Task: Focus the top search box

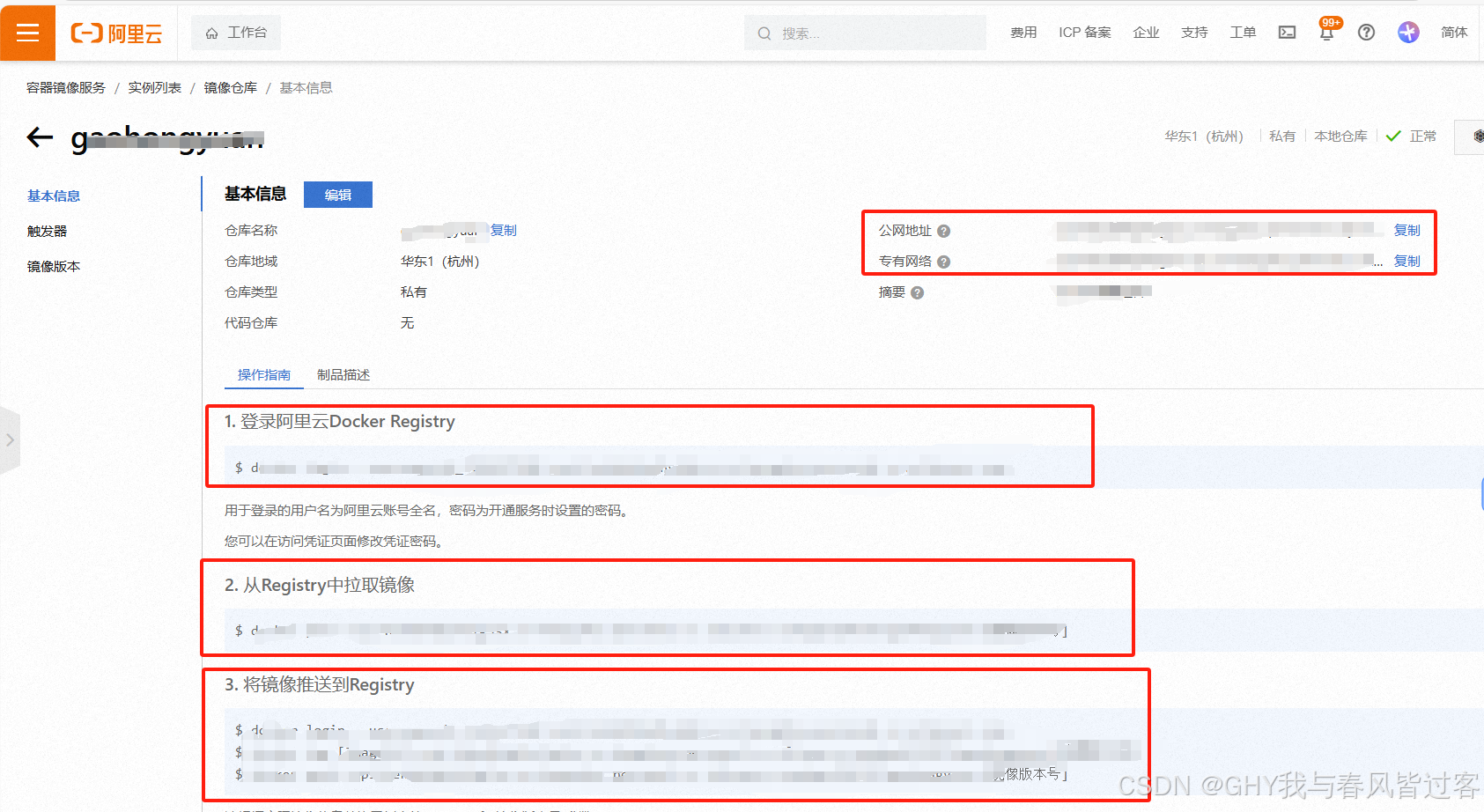Action: point(865,33)
